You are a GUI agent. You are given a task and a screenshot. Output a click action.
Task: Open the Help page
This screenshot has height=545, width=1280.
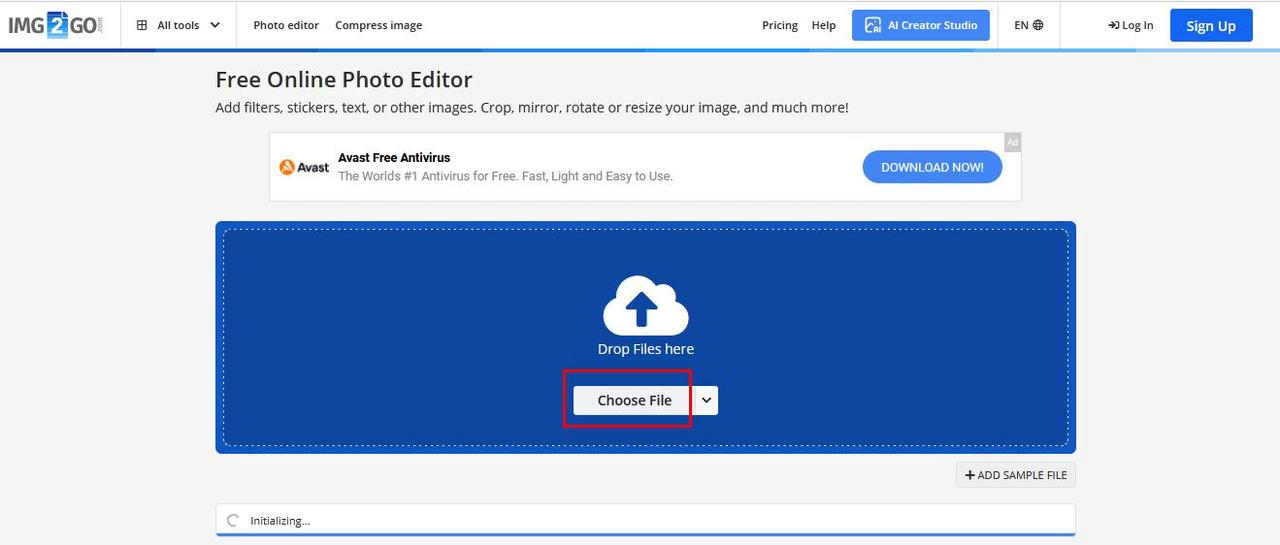(x=824, y=25)
